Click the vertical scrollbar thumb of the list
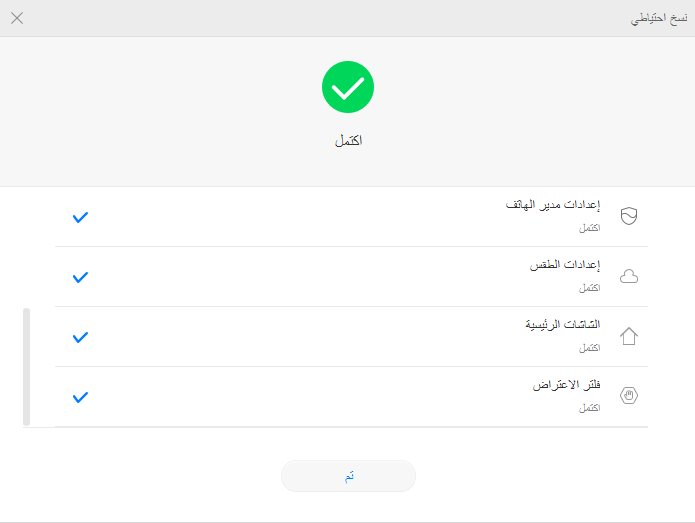 [27, 367]
